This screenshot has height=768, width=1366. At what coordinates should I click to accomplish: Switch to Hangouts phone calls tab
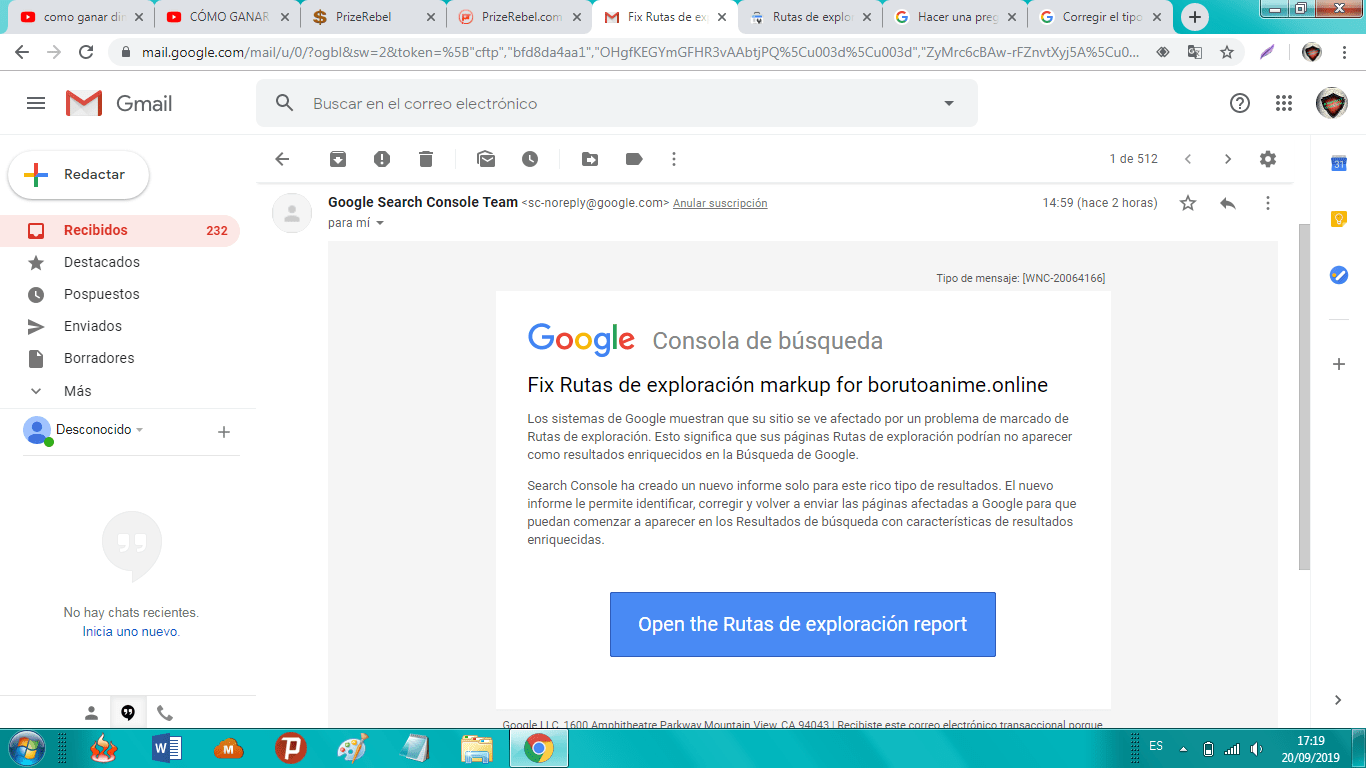pos(165,713)
